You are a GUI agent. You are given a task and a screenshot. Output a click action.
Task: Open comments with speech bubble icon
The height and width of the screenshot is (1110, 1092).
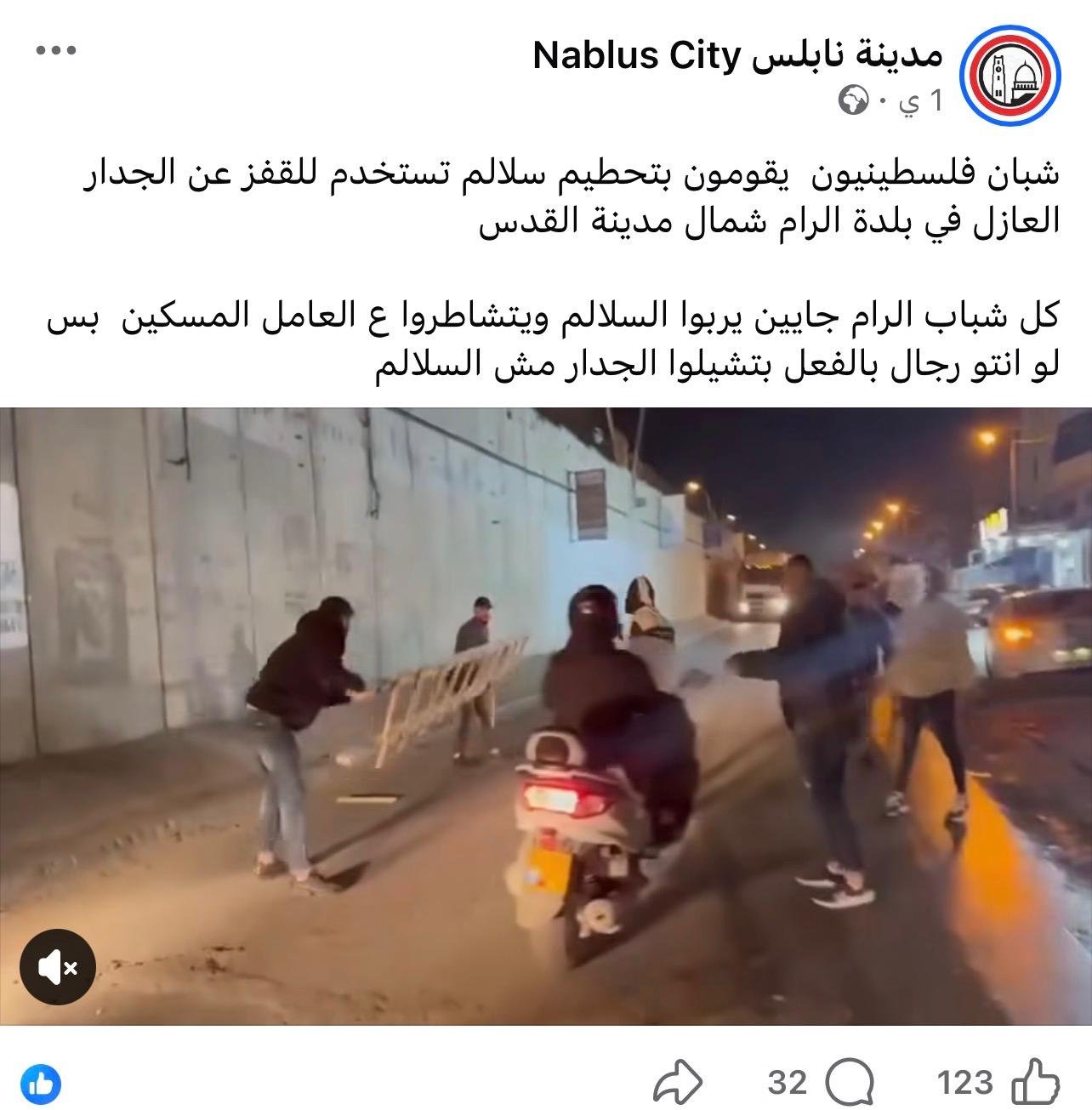click(850, 1083)
